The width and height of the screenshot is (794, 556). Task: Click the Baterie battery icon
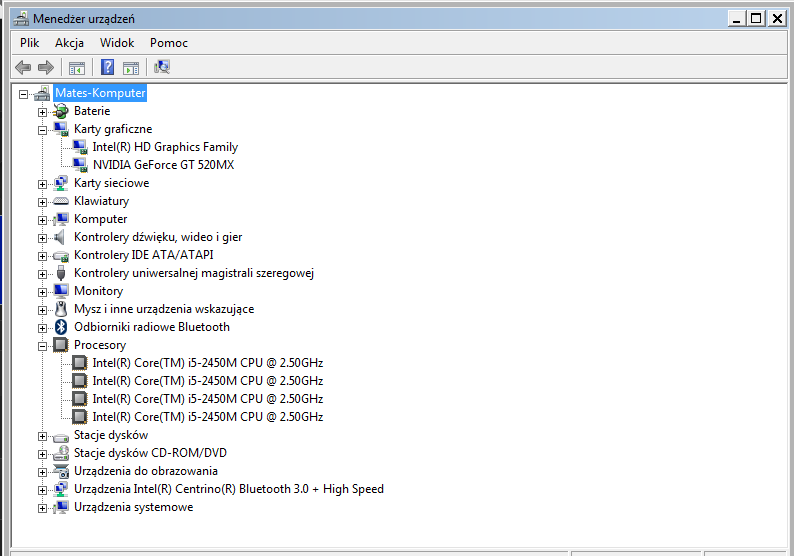(x=61, y=111)
